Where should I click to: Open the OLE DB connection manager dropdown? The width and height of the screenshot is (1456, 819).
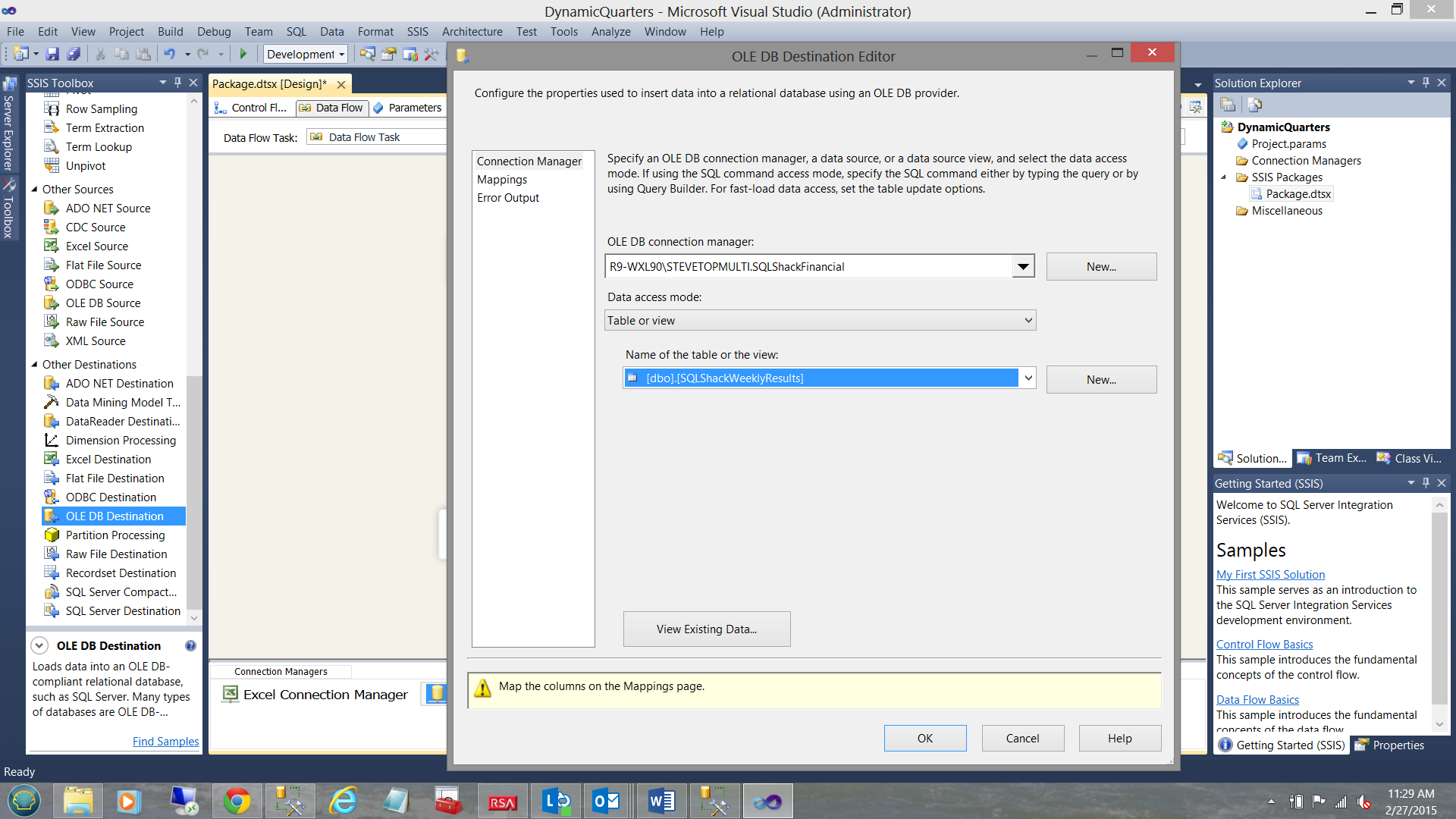(1023, 267)
